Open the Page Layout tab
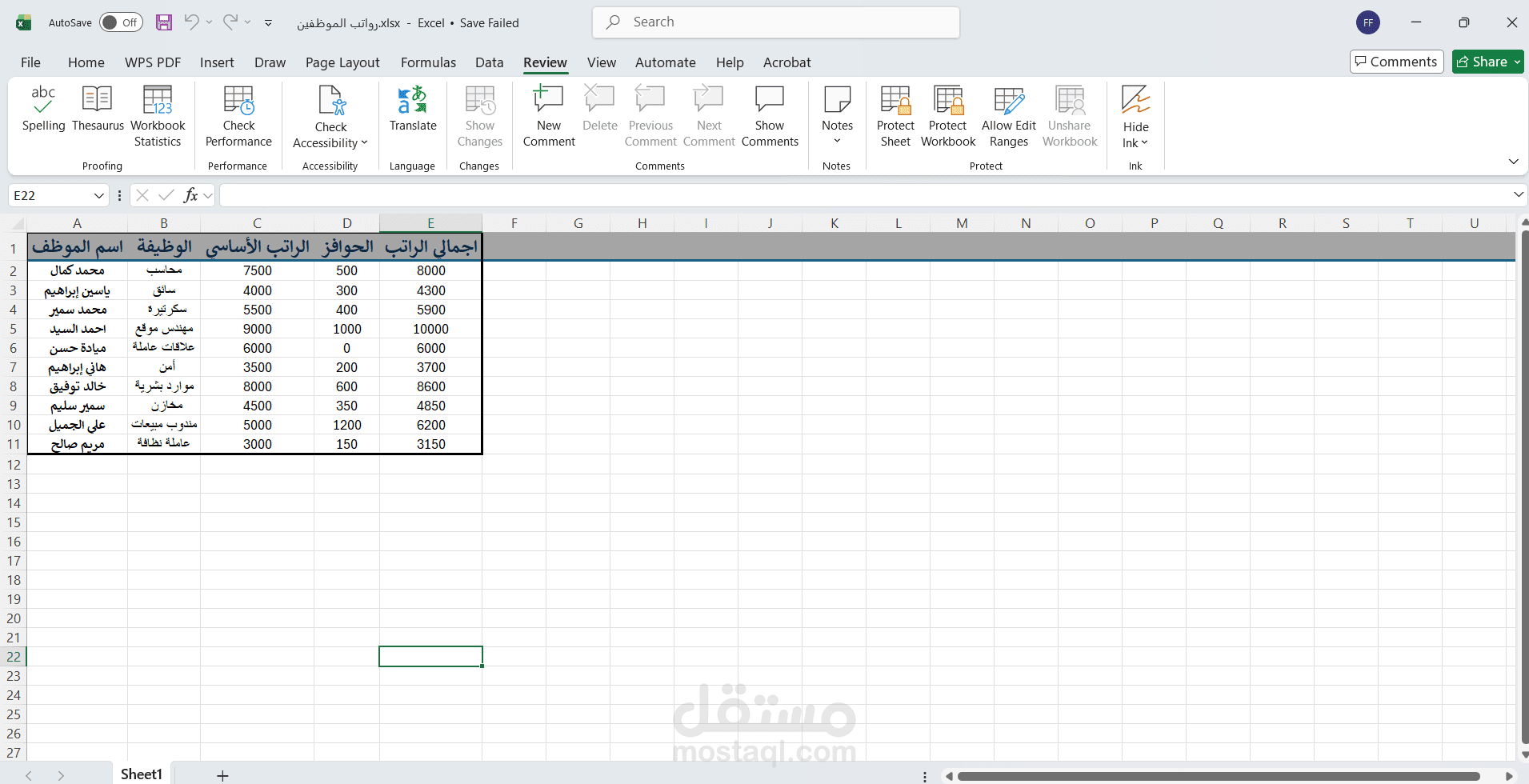The image size is (1529, 784). (342, 62)
